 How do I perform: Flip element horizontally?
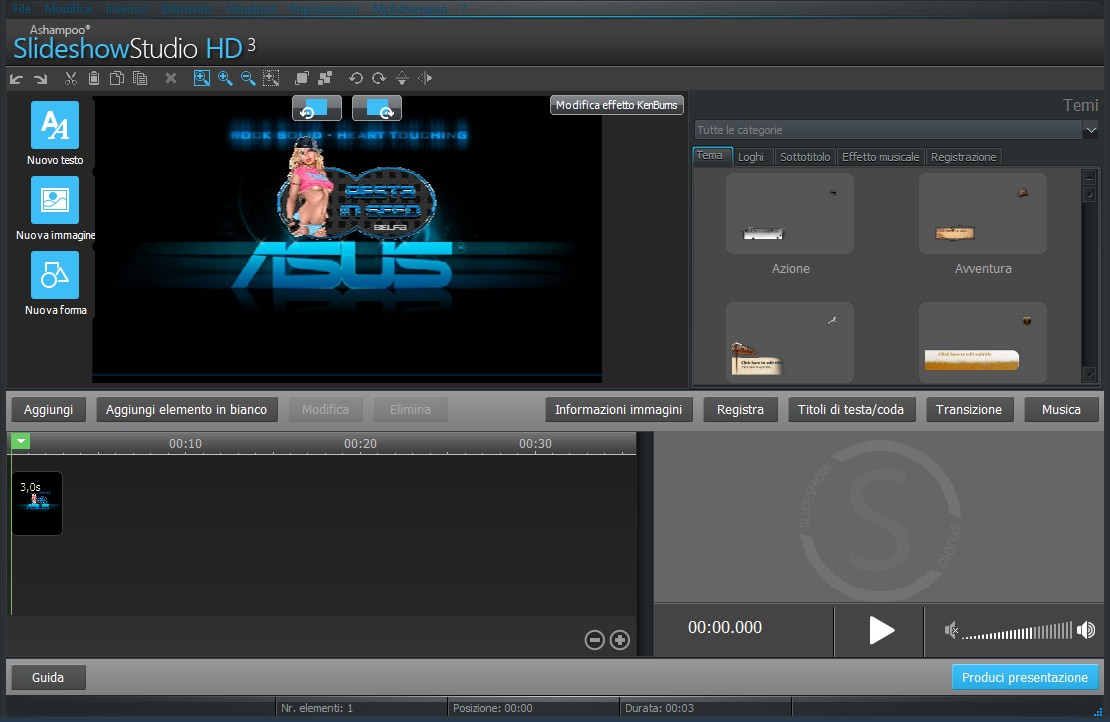coord(425,79)
